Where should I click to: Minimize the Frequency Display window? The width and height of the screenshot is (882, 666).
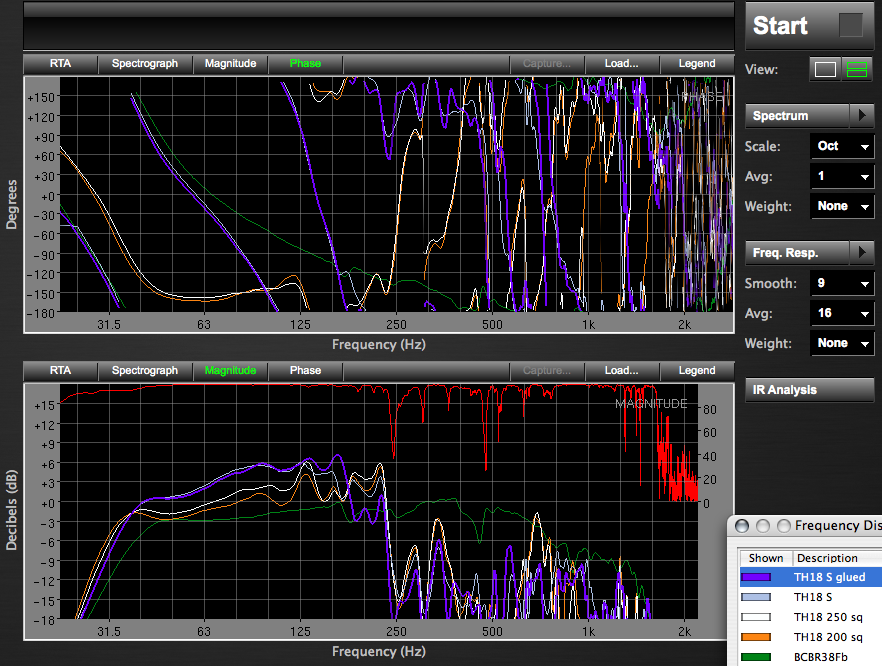tap(763, 526)
